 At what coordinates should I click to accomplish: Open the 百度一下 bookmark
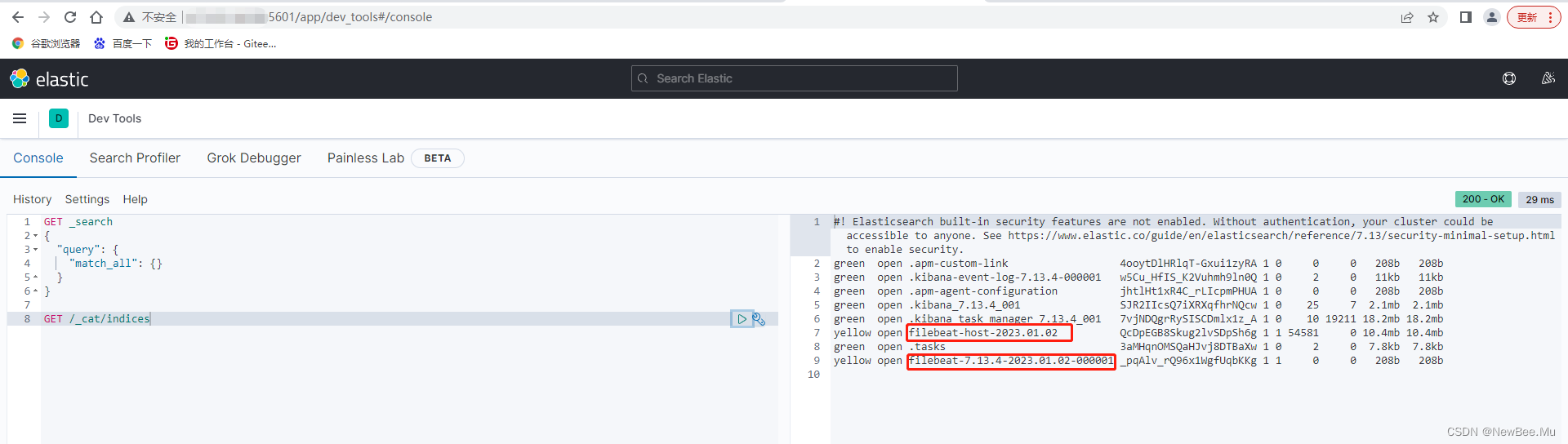pyautogui.click(x=122, y=43)
